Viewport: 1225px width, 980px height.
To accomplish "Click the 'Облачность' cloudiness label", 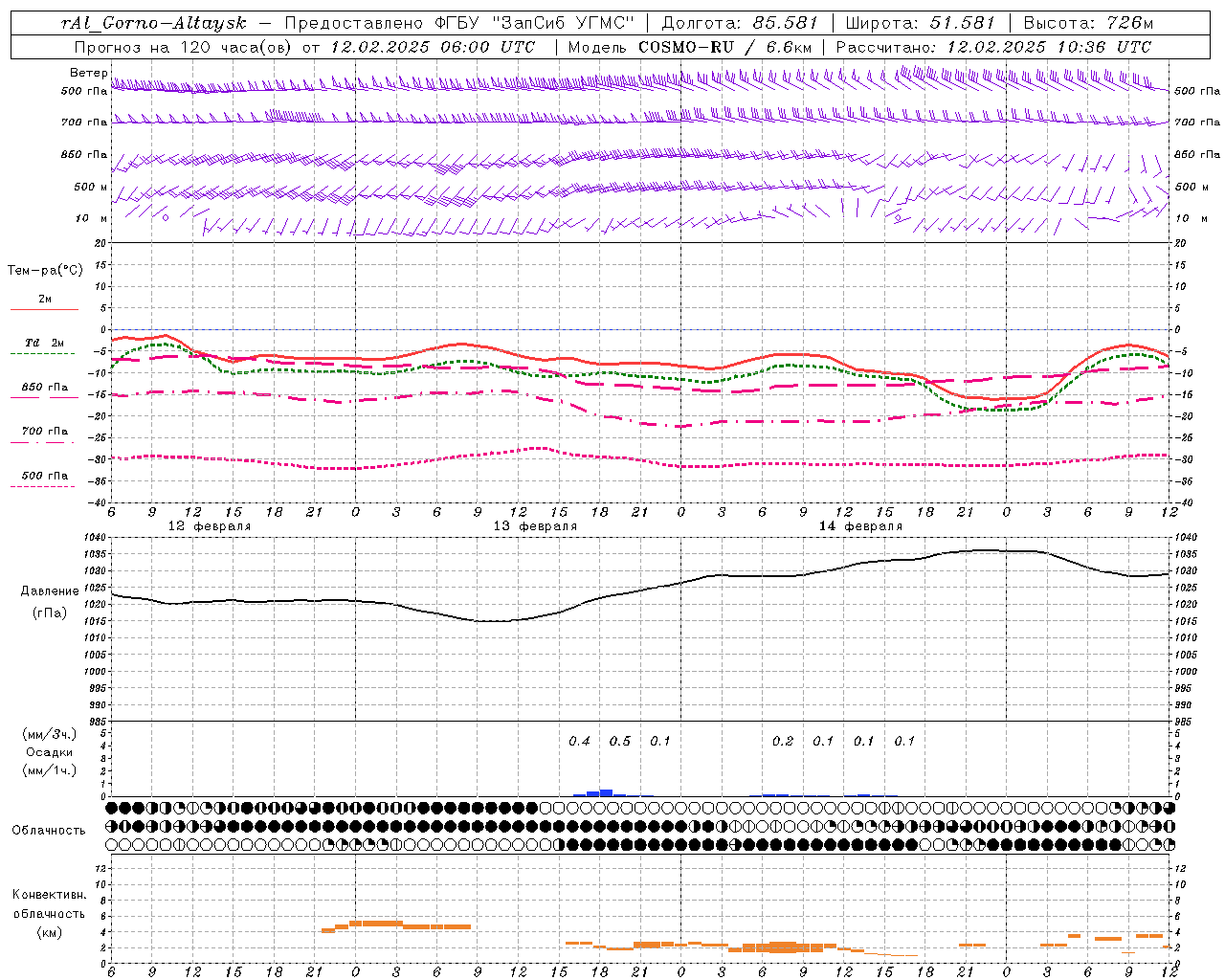I will [49, 830].
